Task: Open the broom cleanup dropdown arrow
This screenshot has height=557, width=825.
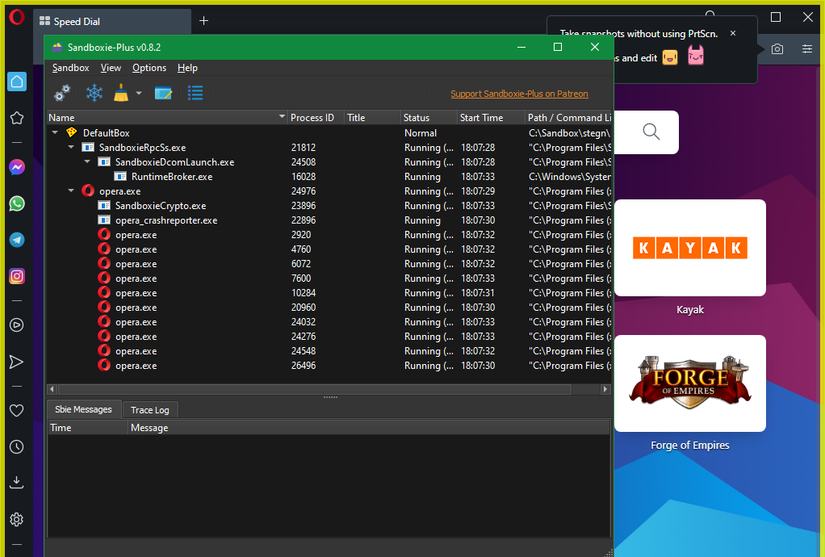Action: coord(139,93)
